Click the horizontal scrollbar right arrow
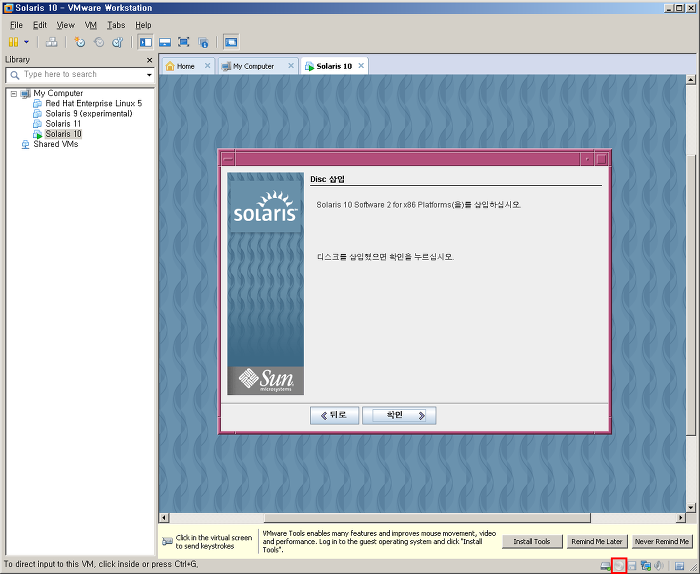 coord(680,518)
